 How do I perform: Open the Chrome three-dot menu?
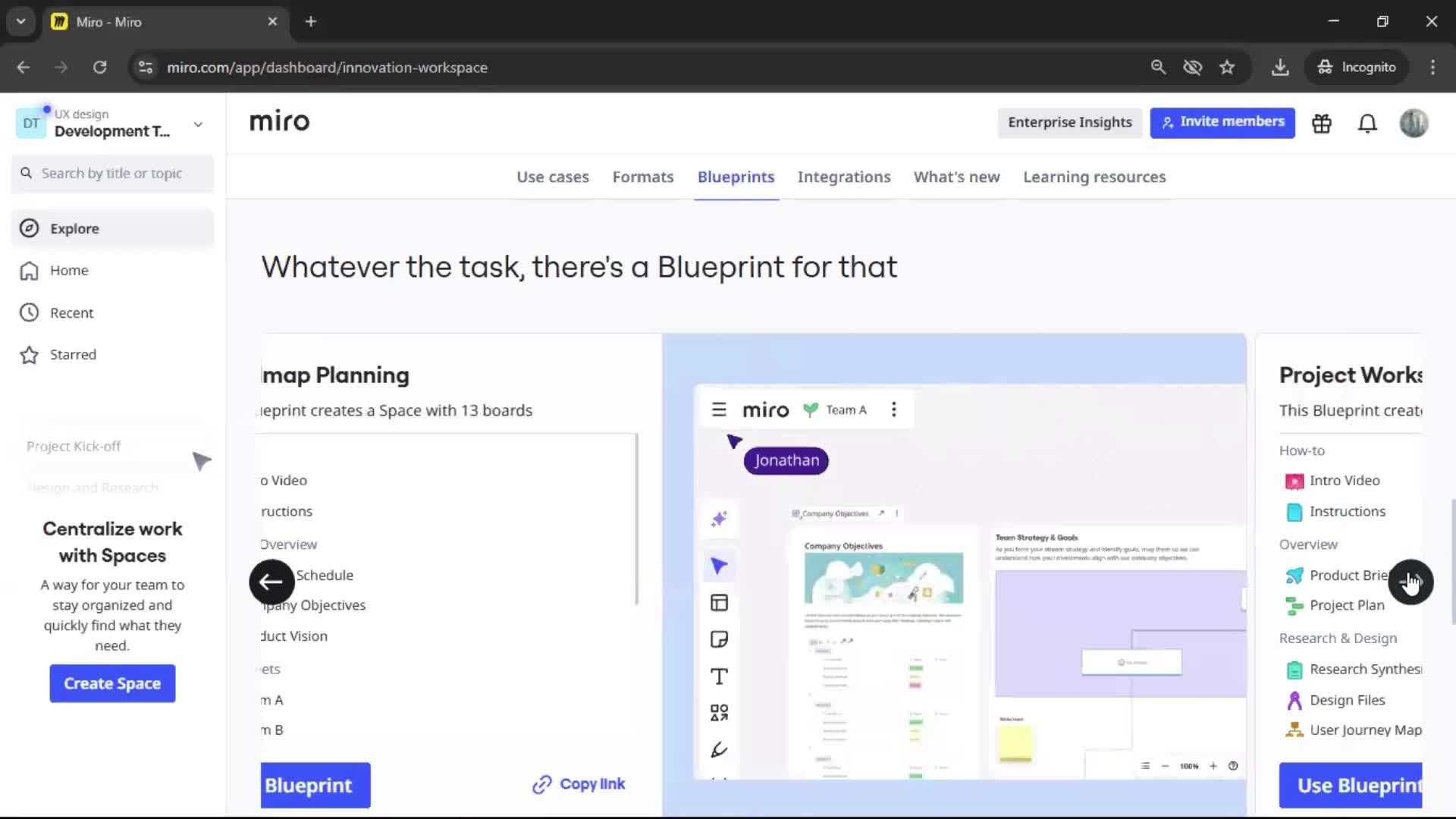[x=1432, y=67]
